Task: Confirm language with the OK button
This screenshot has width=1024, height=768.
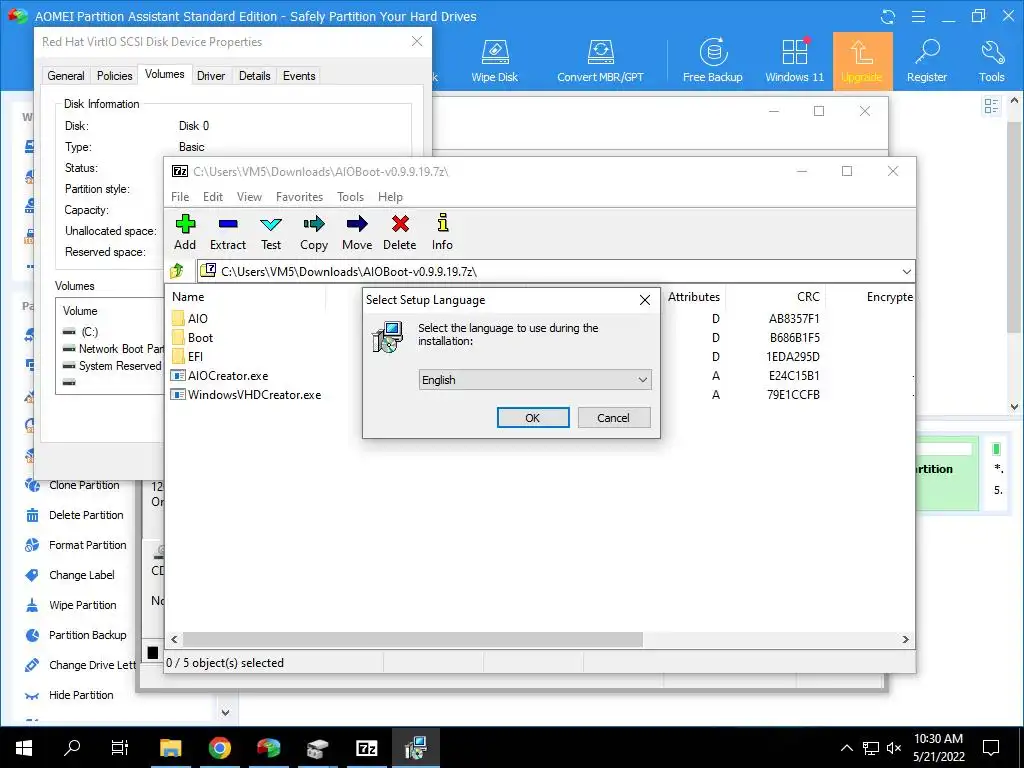Action: pyautogui.click(x=533, y=418)
